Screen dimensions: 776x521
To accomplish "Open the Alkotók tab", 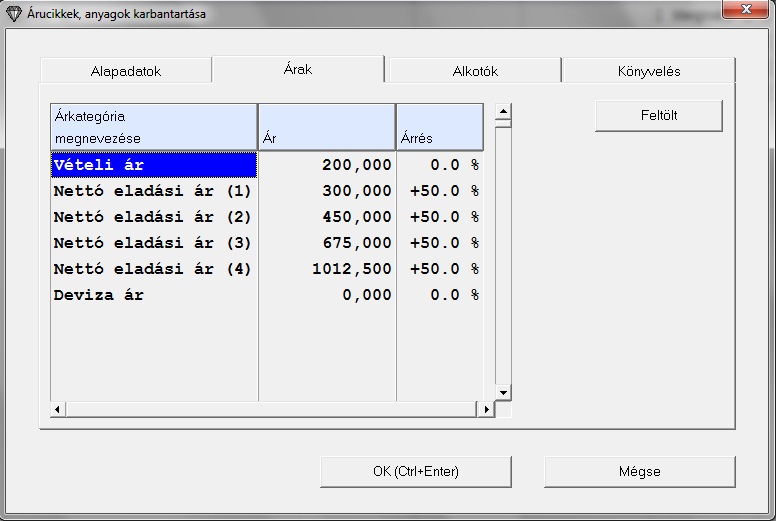I will pyautogui.click(x=475, y=71).
